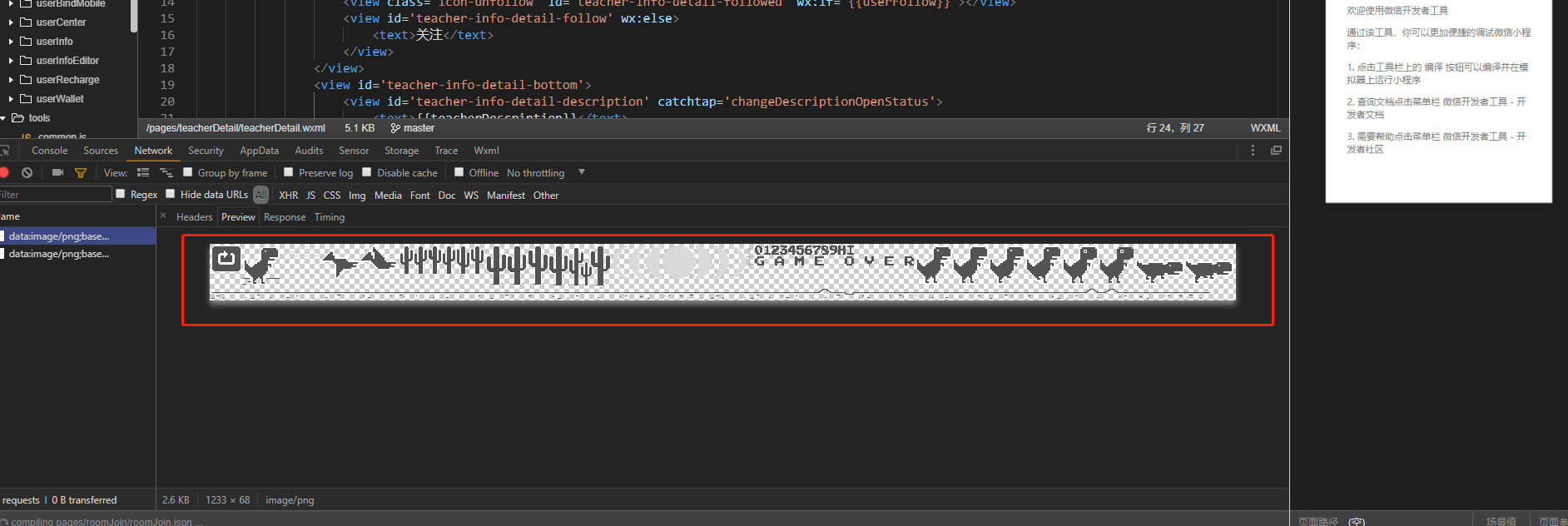Open the Trace tab
The height and width of the screenshot is (526, 1568).
click(x=446, y=151)
